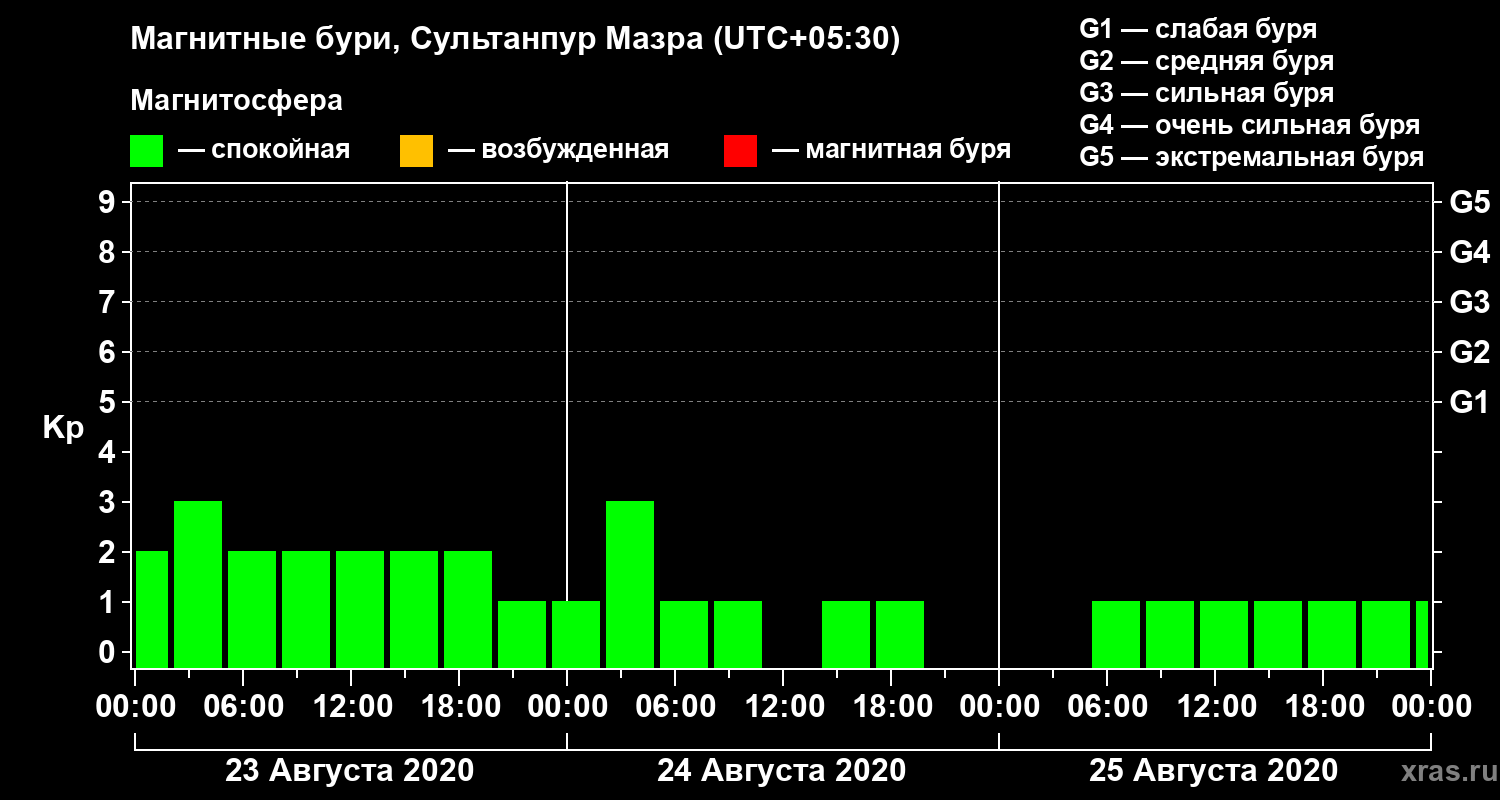Click the 'Магнитосфера' heading
This screenshot has width=1500, height=800.
coord(236,101)
